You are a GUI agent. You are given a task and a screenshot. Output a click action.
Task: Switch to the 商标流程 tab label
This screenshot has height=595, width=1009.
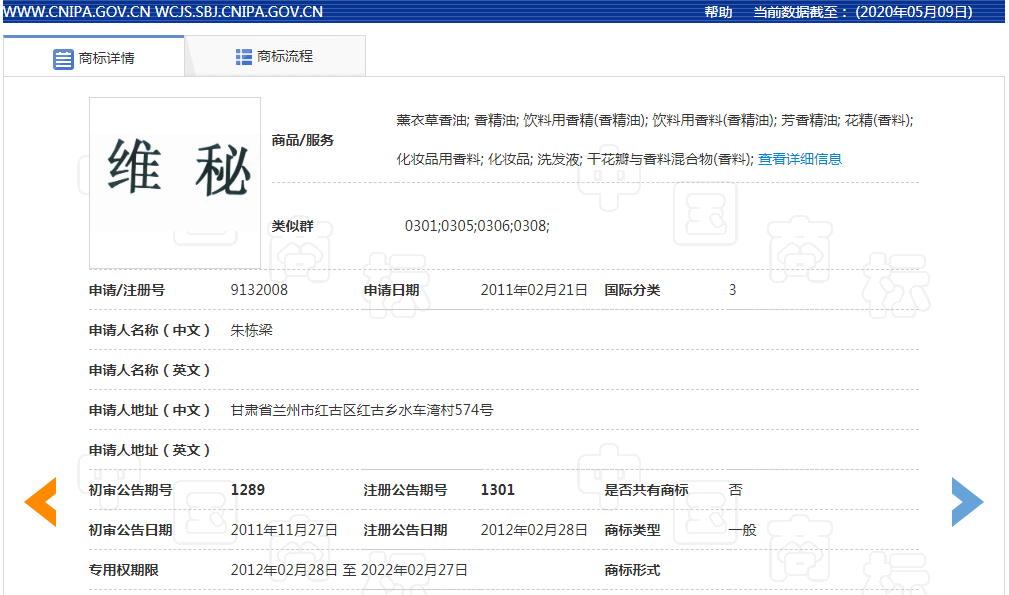(285, 57)
